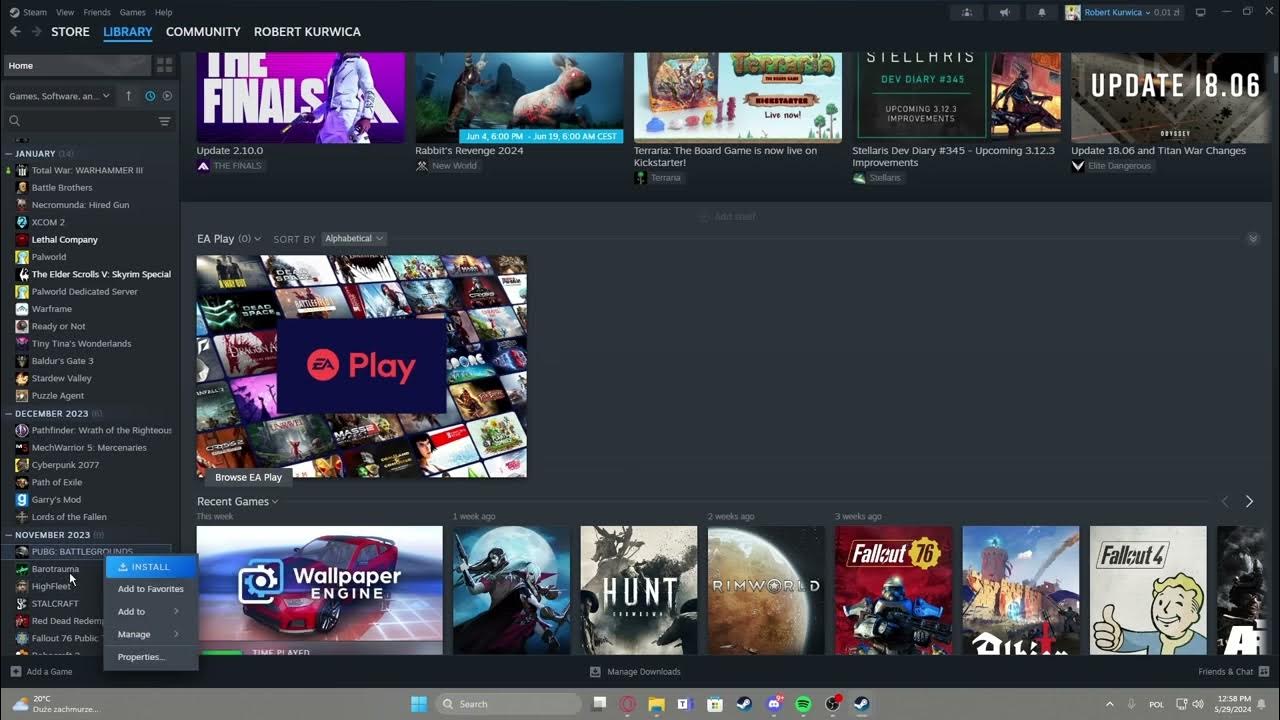Click Browse EA Play

click(x=248, y=477)
